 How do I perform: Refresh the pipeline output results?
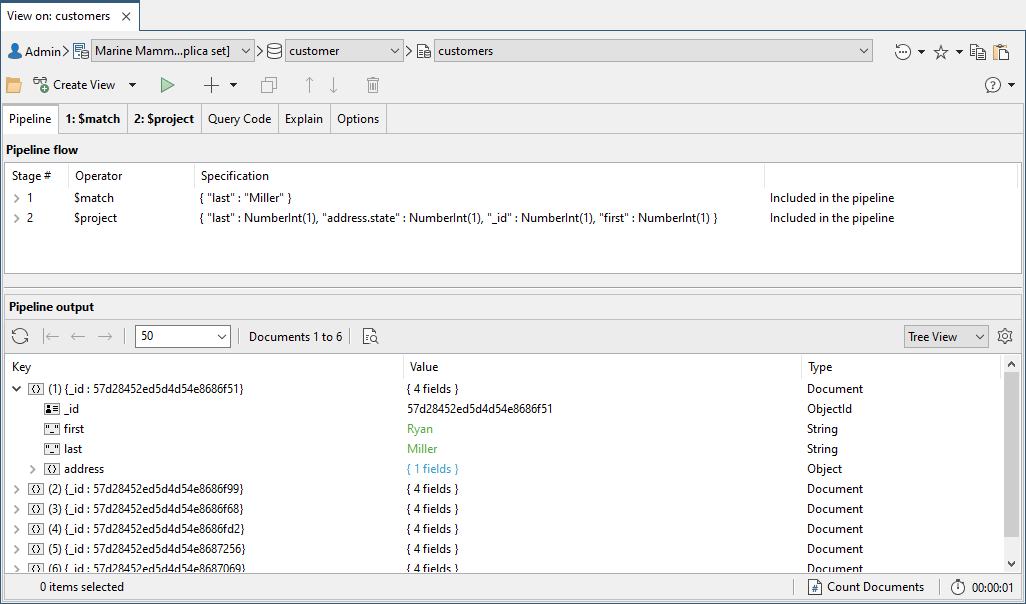coord(20,337)
